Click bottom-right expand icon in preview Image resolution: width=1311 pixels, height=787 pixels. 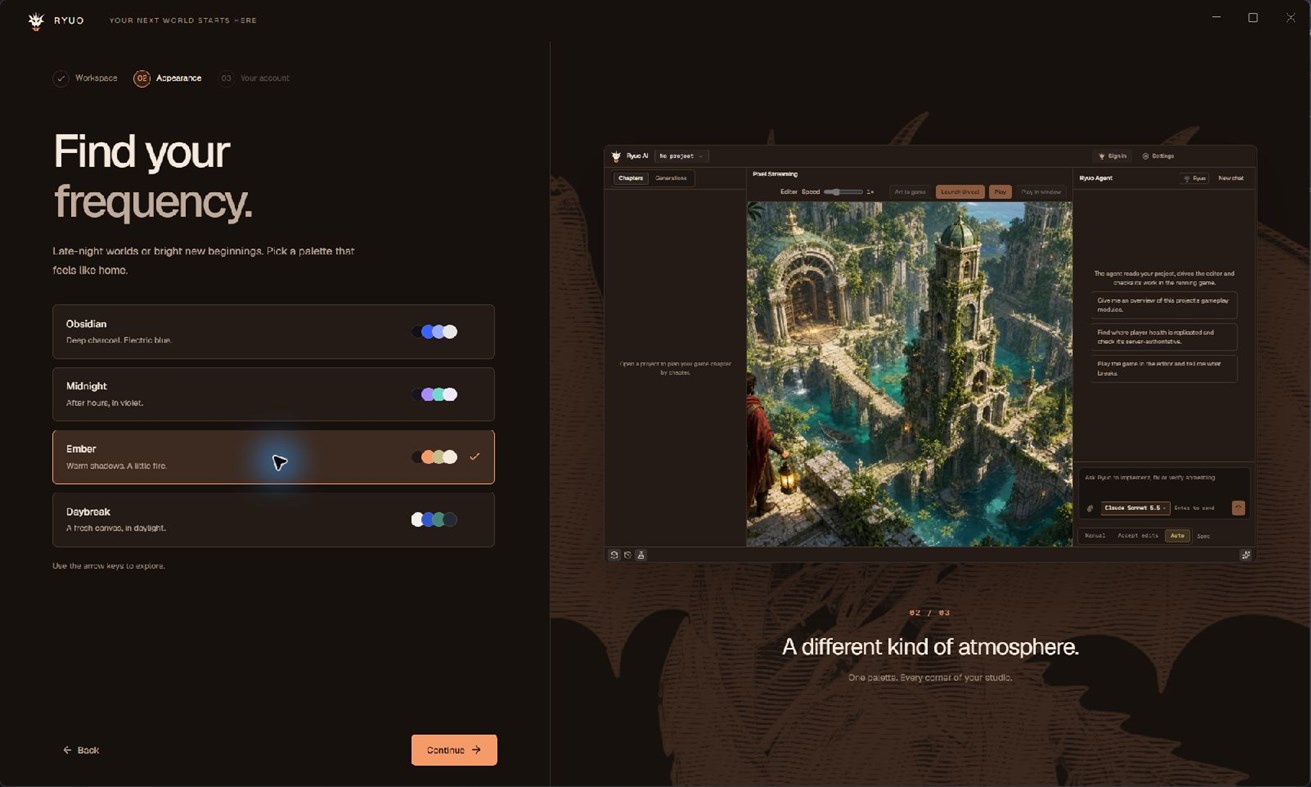pos(1246,555)
